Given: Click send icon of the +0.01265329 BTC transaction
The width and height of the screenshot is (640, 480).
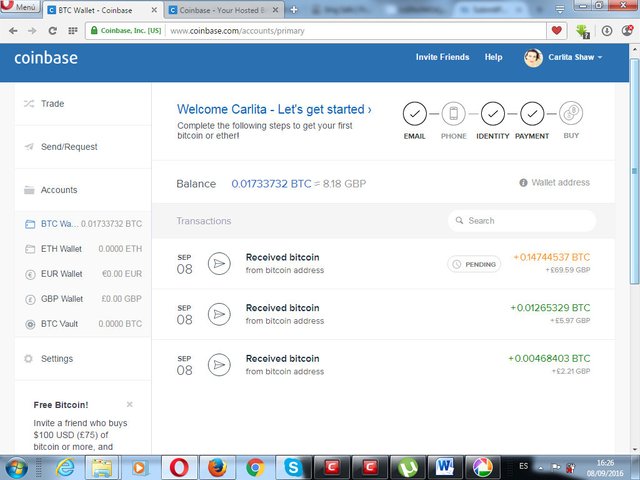Looking at the screenshot, I should [x=219, y=314].
